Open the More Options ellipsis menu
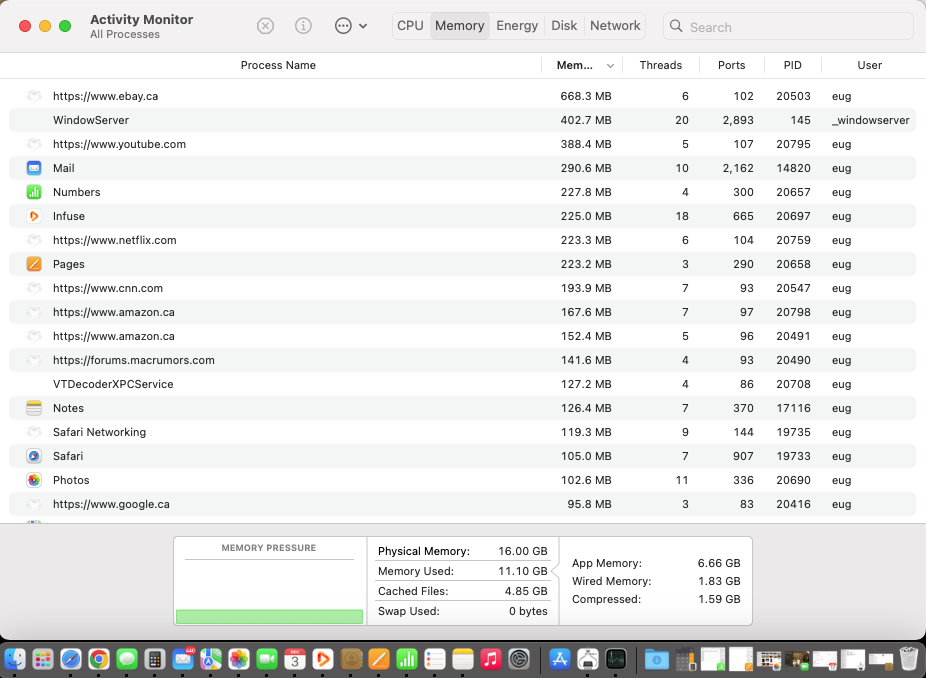This screenshot has height=678, width=926. tap(341, 25)
